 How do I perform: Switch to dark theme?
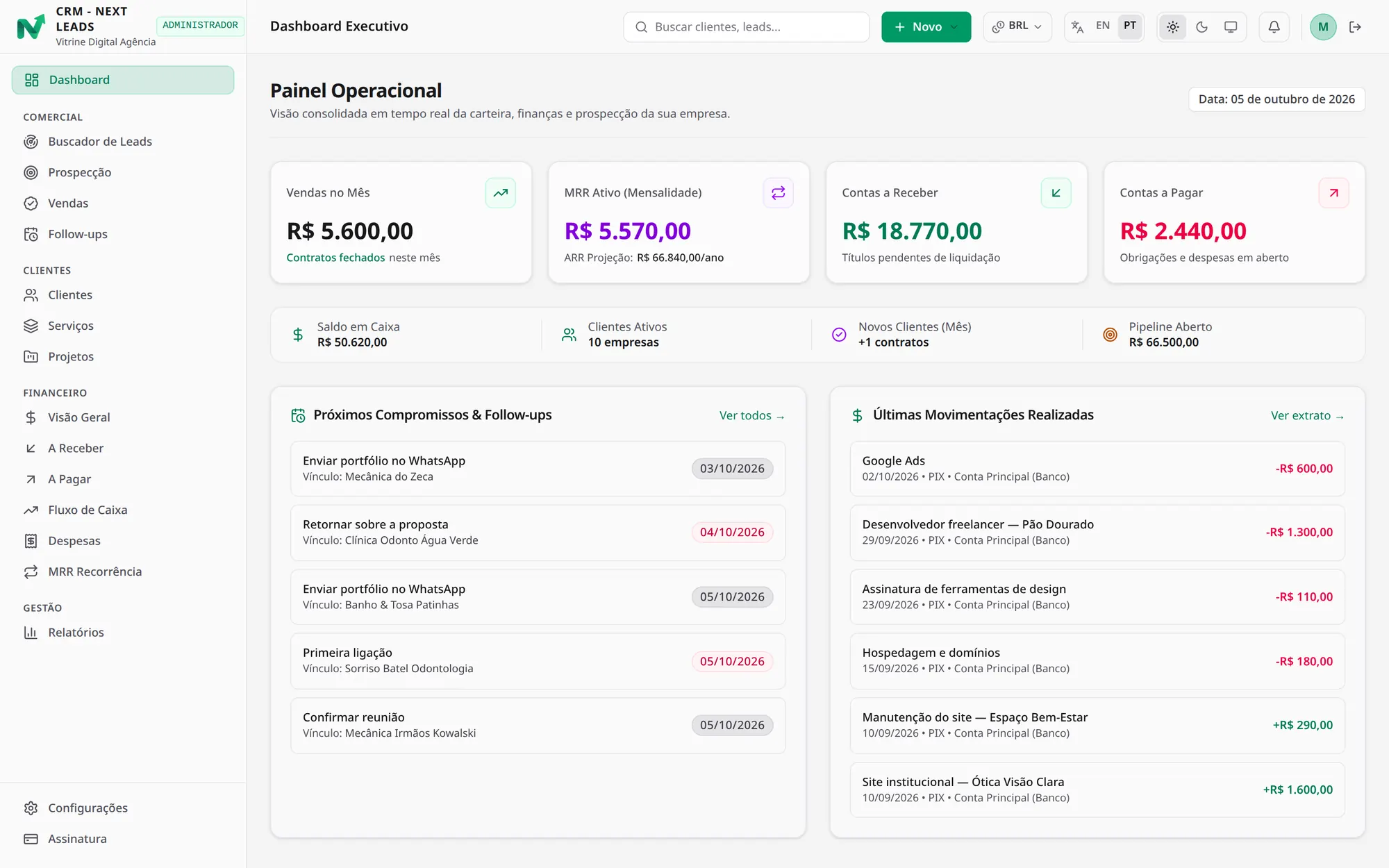coord(1201,27)
